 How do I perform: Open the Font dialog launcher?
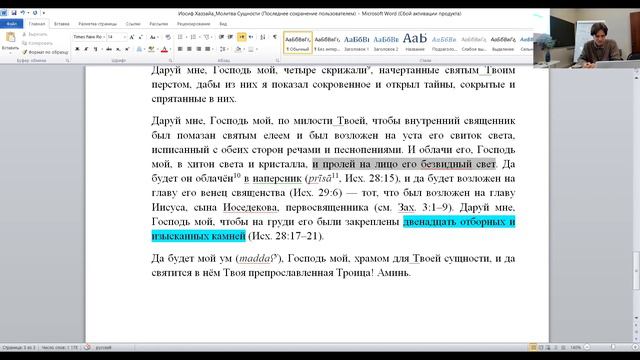(170, 60)
